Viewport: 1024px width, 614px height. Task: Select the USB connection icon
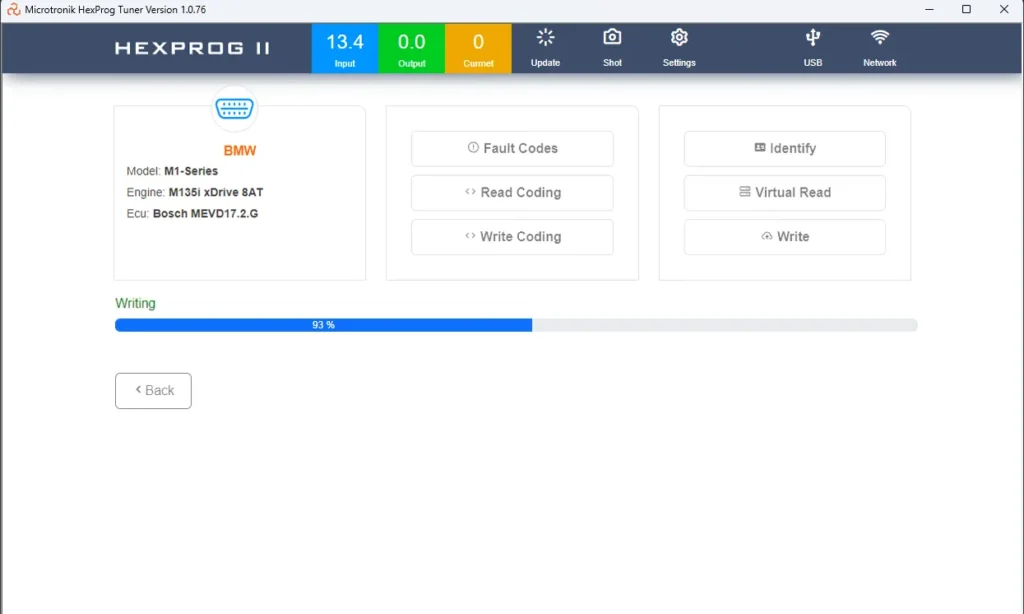click(812, 47)
